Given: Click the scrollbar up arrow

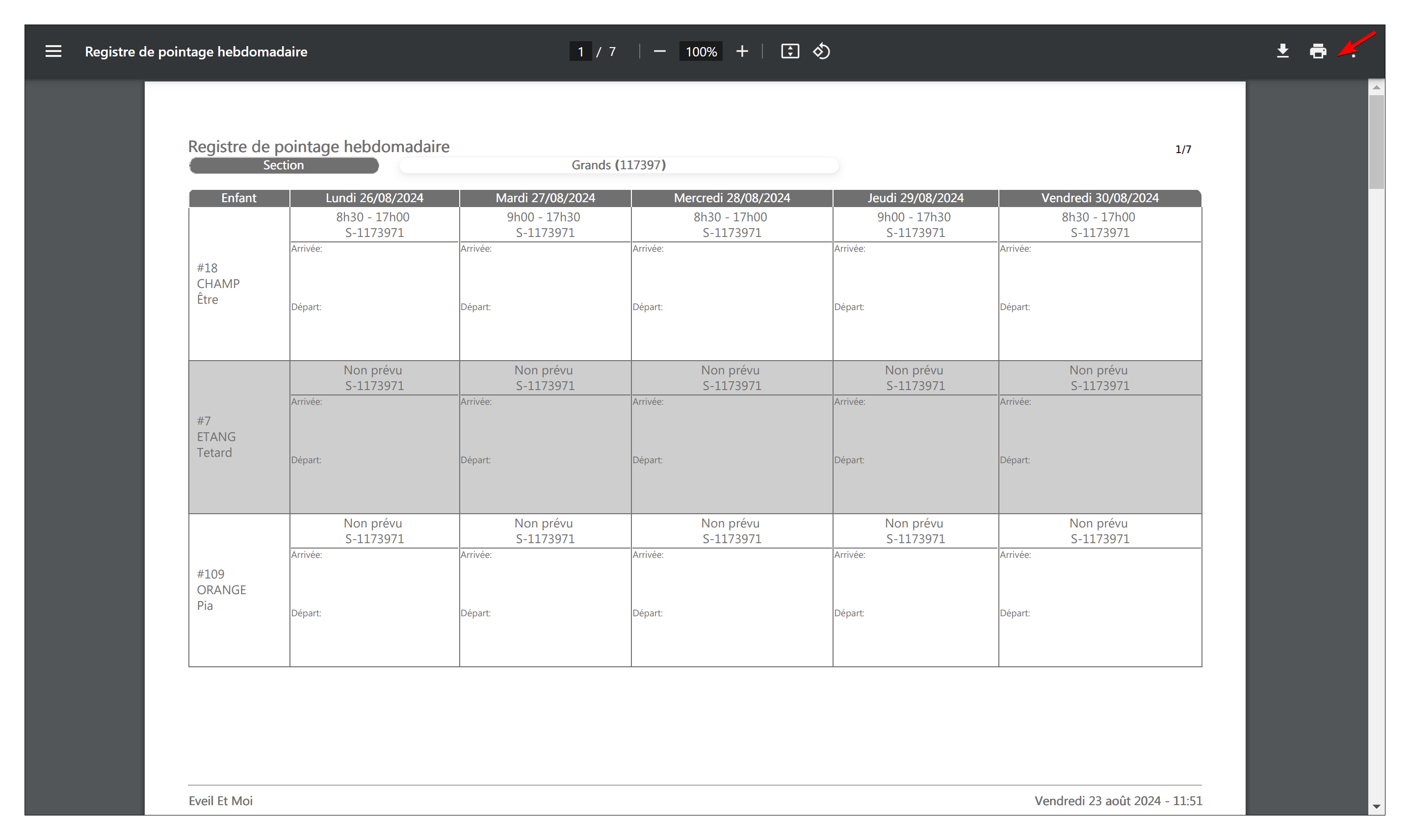Looking at the screenshot, I should [1377, 87].
